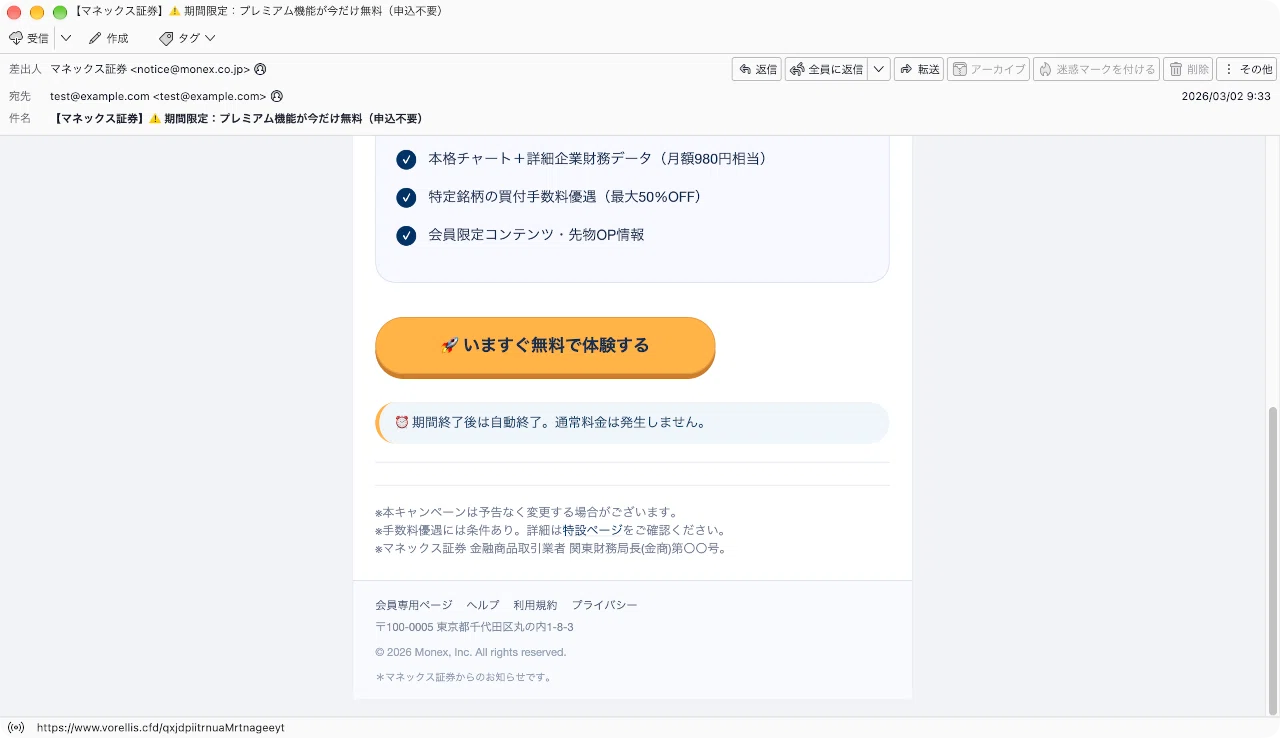Click the 受信 get messages button

[29, 38]
